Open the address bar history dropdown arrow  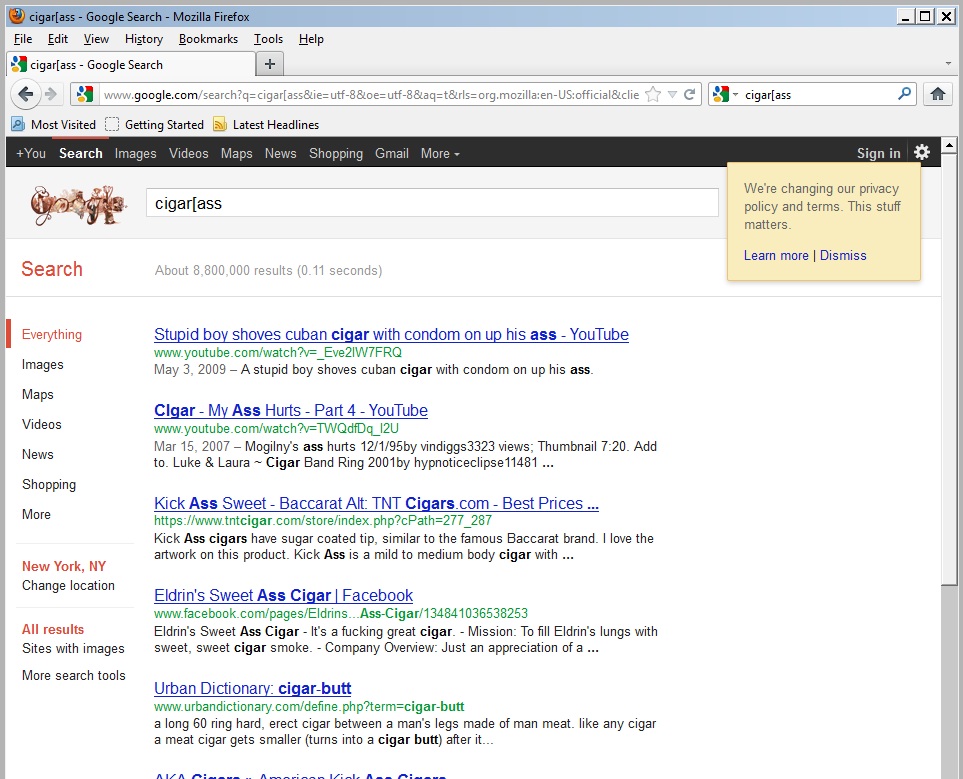(x=672, y=94)
